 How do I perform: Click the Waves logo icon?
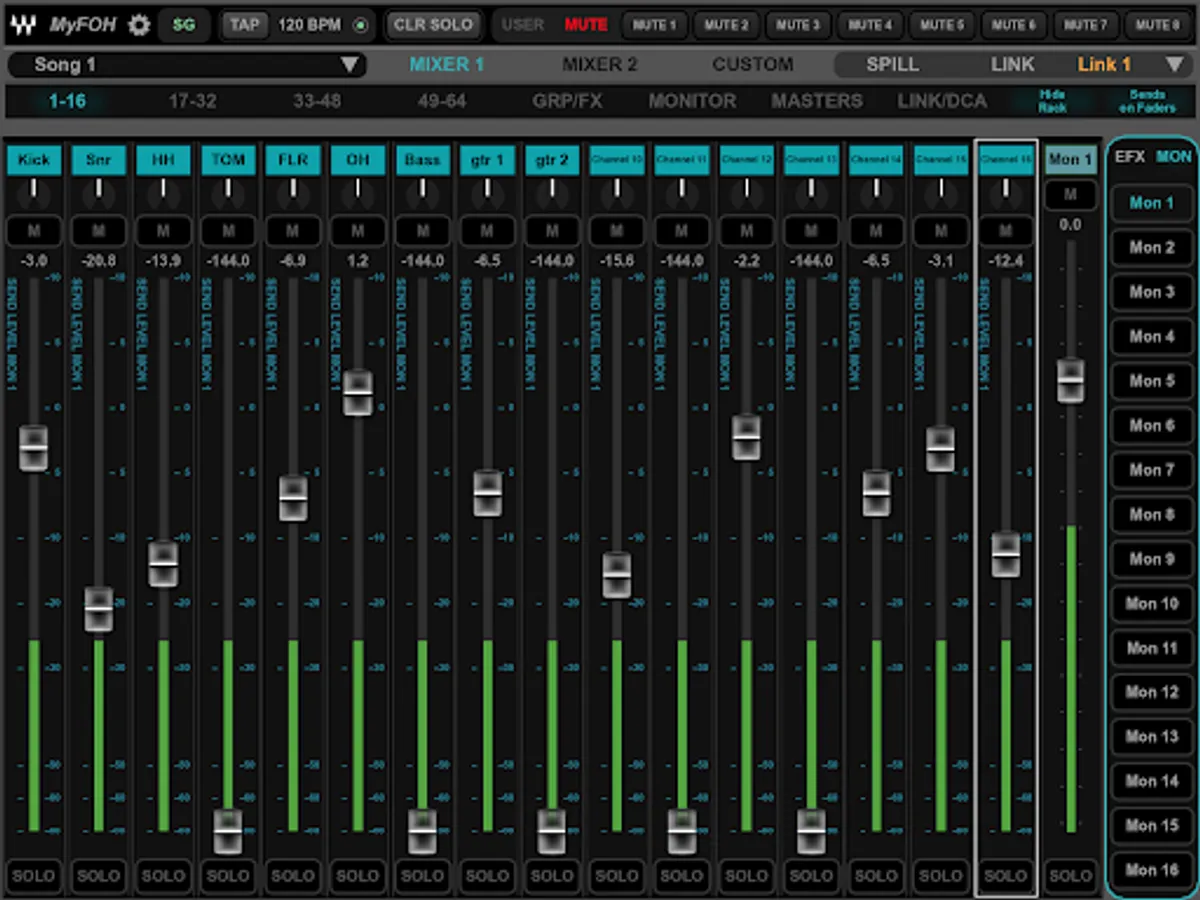pos(23,25)
